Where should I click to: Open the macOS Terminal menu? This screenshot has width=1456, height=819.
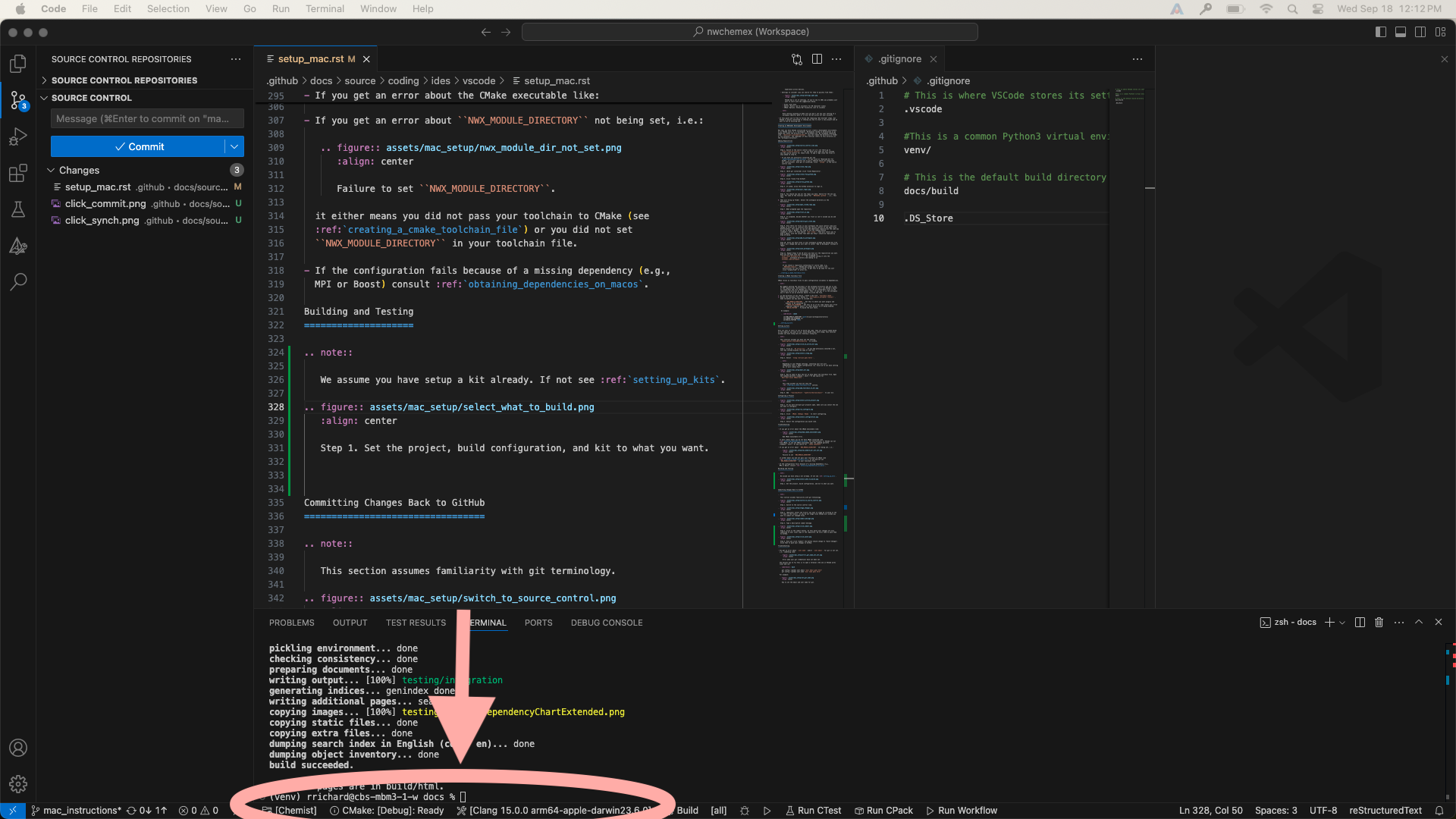tap(325, 9)
